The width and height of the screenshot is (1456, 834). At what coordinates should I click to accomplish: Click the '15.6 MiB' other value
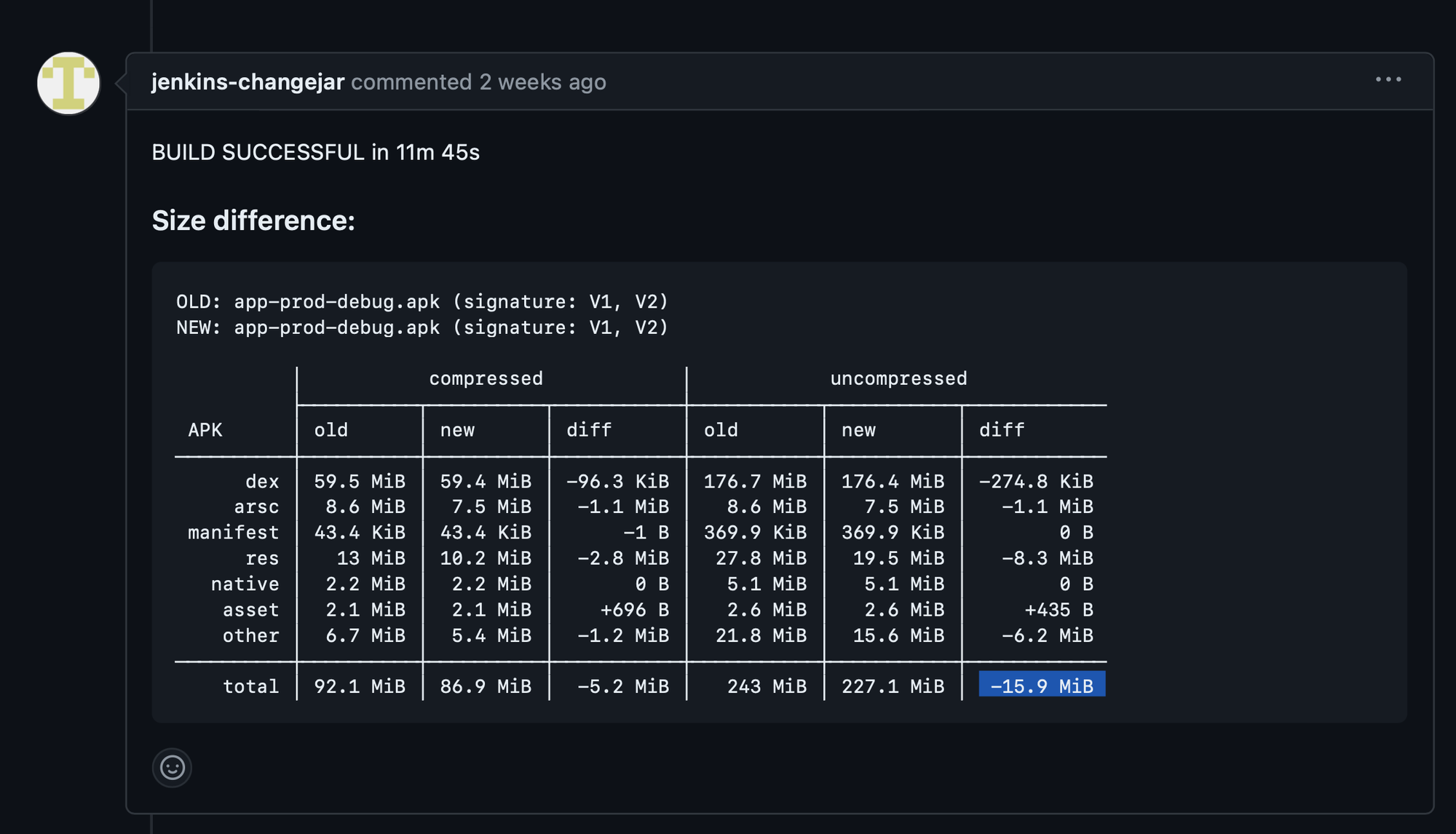pyautogui.click(x=898, y=635)
